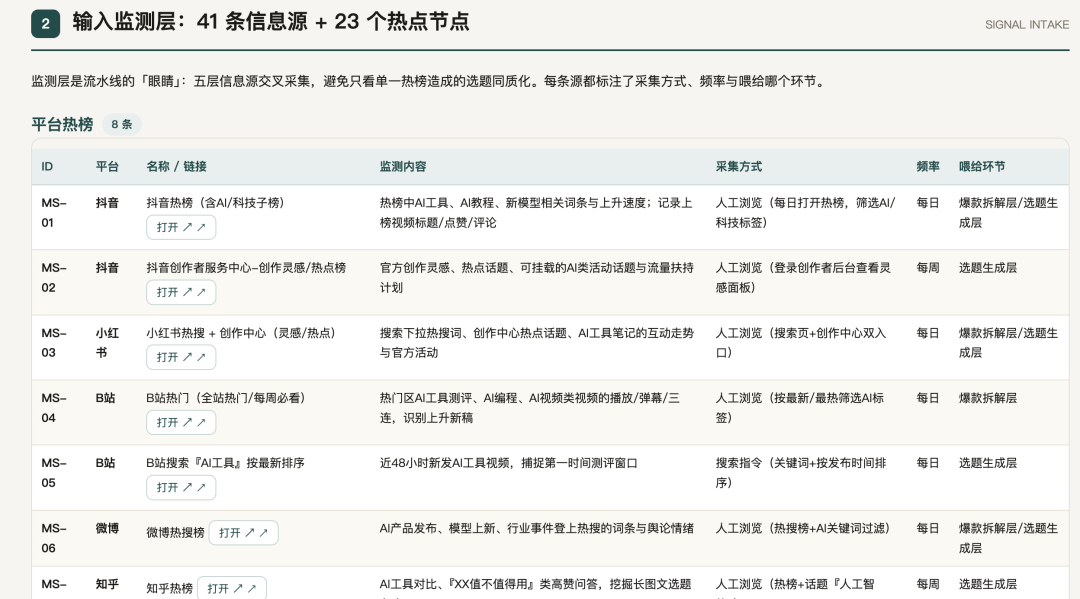Click the 每周 frequency cell in row MS-02
The image size is (1080, 599).
tap(928, 268)
